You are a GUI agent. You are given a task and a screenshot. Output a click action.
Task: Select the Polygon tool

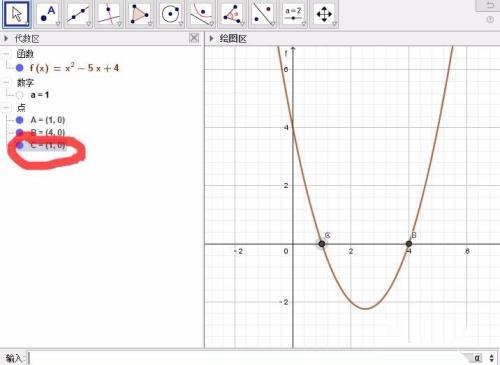click(x=140, y=14)
